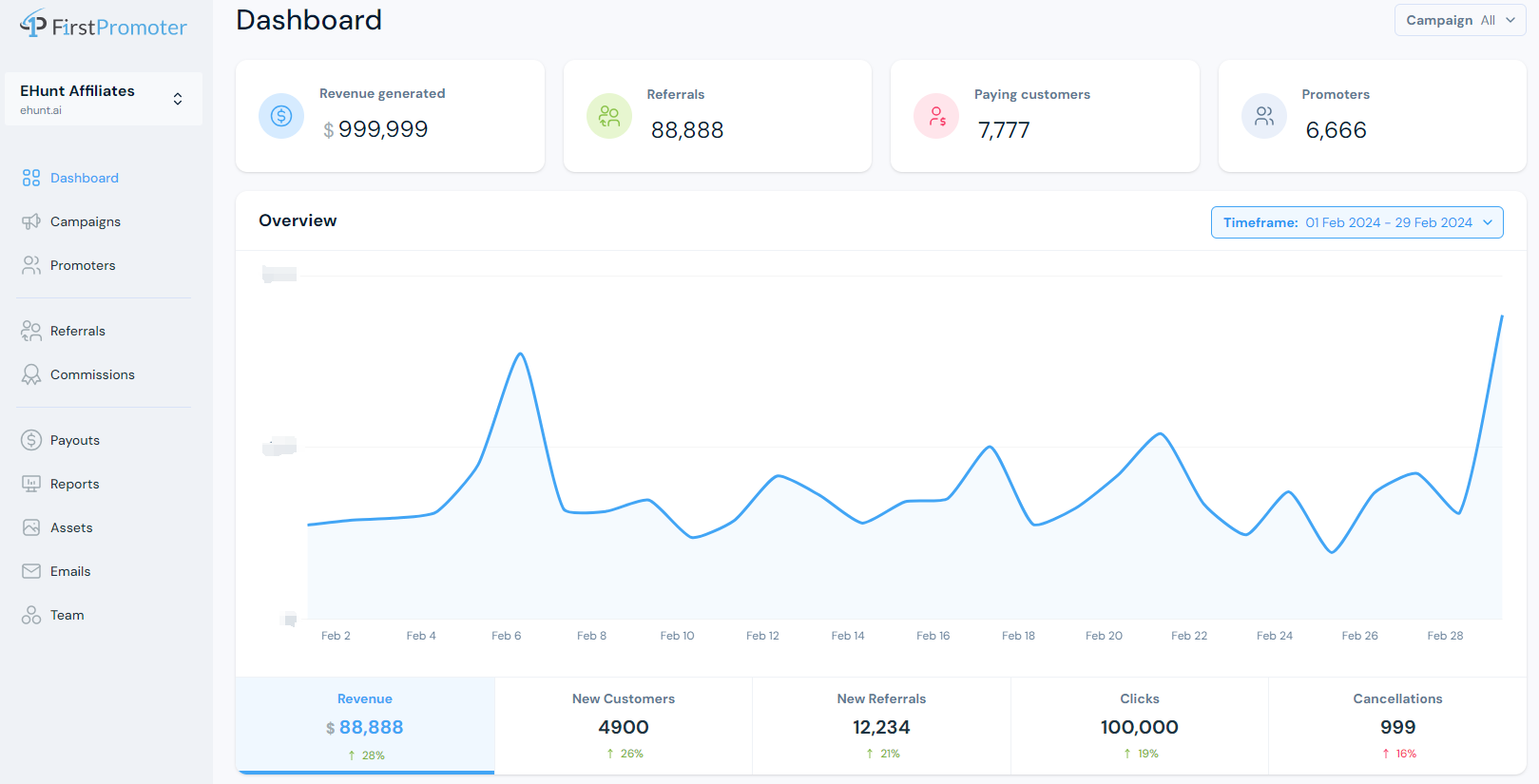Open the Campaign All filter dropdown
This screenshot has width=1539, height=784.
[x=1459, y=20]
